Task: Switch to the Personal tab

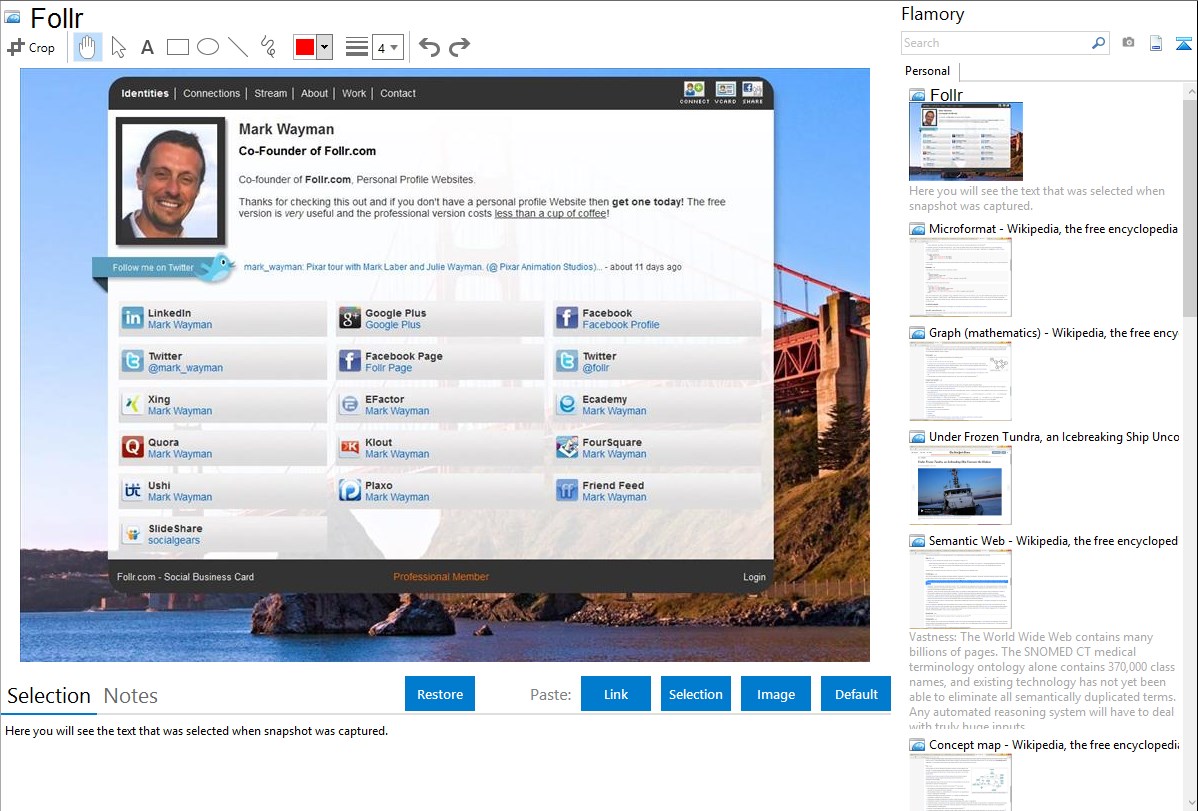Action: (x=927, y=70)
